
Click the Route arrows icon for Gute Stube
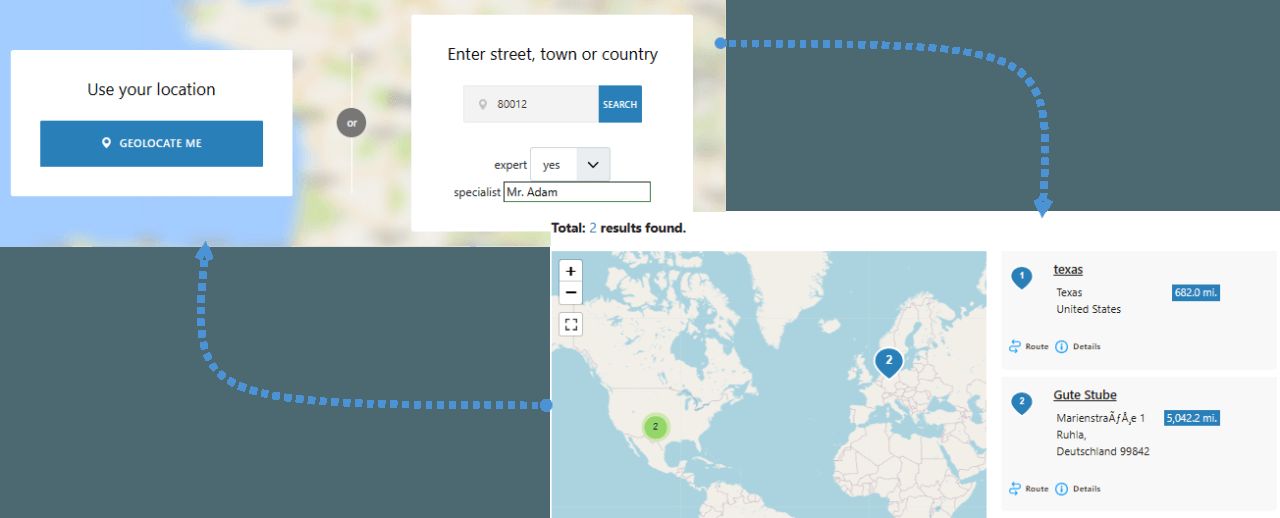(x=1015, y=489)
